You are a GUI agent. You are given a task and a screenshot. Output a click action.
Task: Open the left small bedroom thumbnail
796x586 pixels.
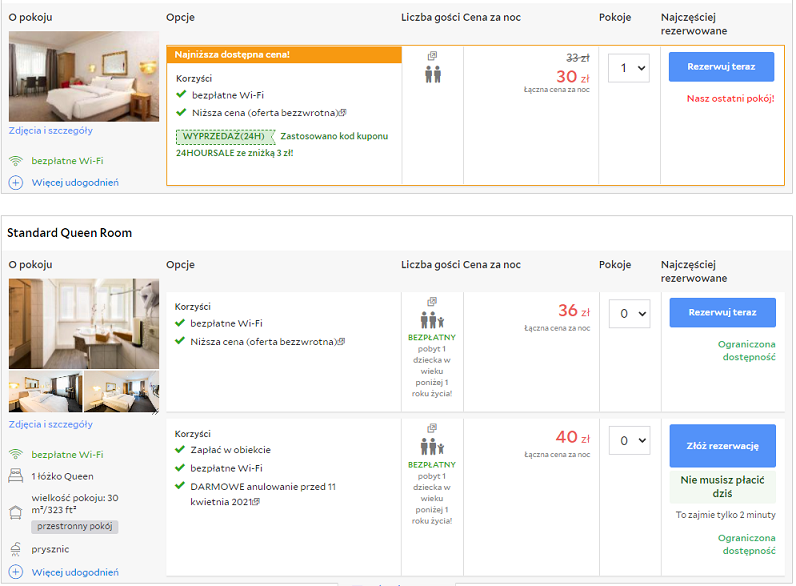[46, 392]
